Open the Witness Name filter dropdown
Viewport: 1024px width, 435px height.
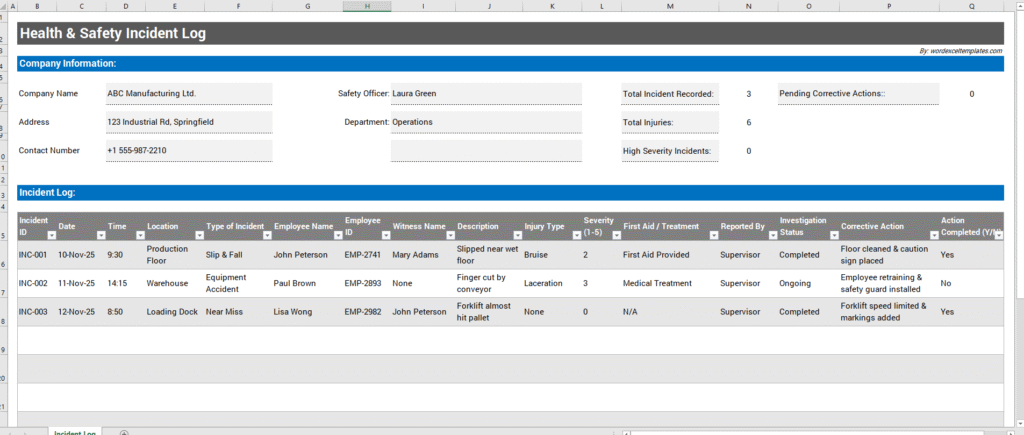click(450, 235)
